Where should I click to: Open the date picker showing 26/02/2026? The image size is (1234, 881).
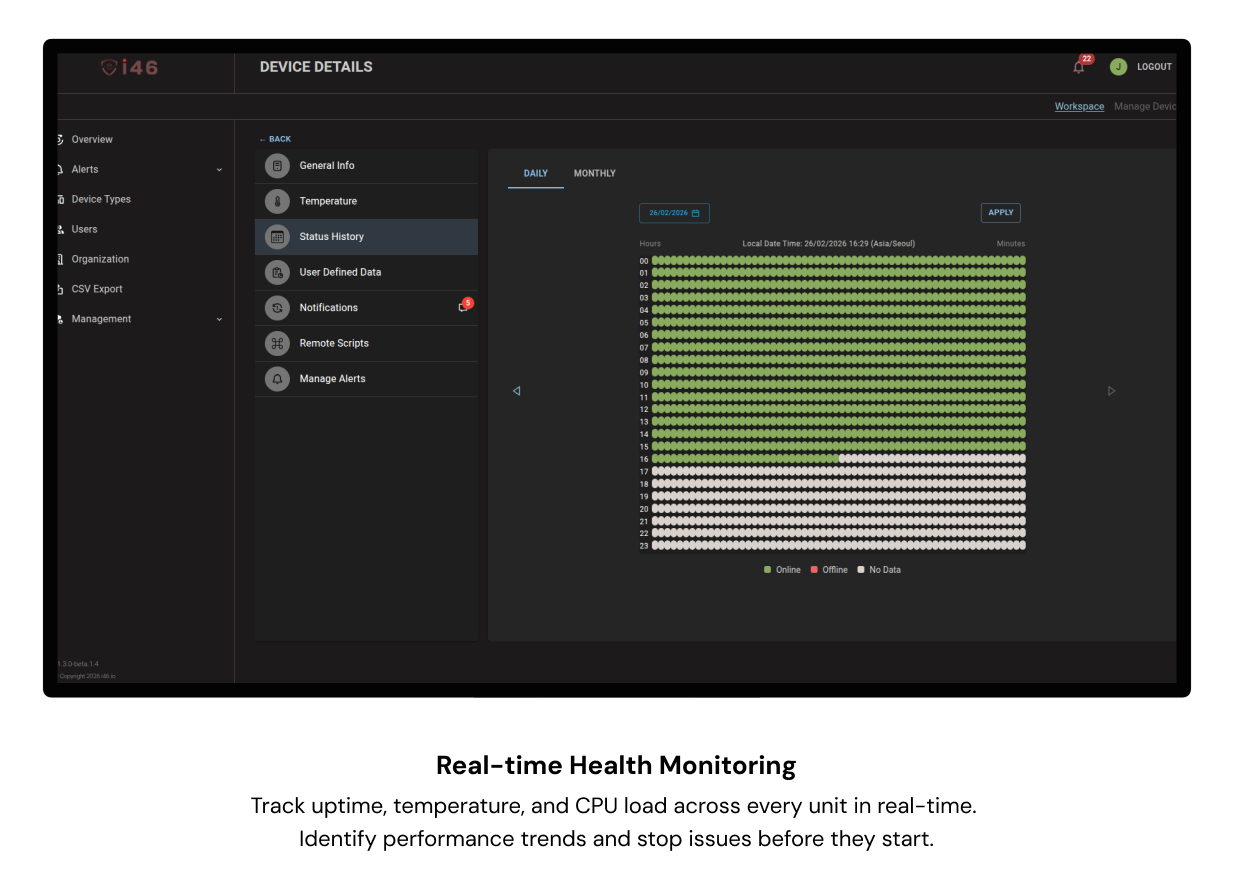[674, 213]
